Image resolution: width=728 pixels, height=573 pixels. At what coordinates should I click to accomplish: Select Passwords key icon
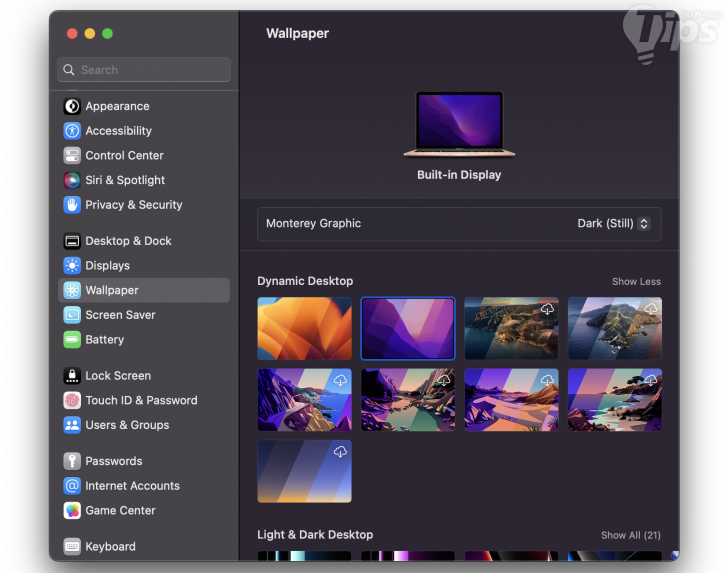[x=72, y=461]
